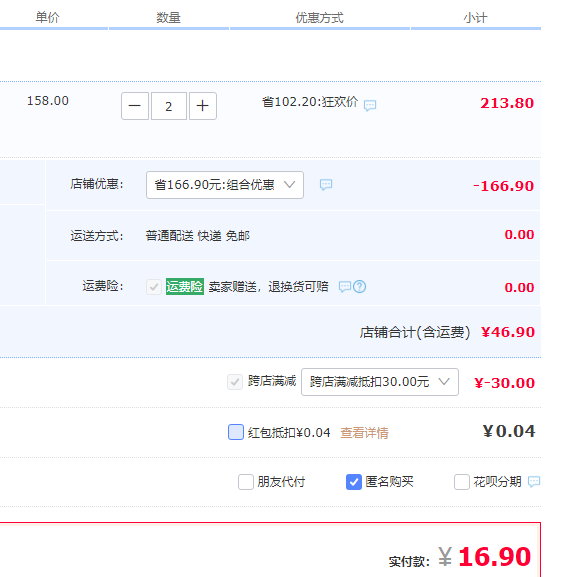Click the minus quantity button
This screenshot has height=577, width=573.
(x=135, y=106)
